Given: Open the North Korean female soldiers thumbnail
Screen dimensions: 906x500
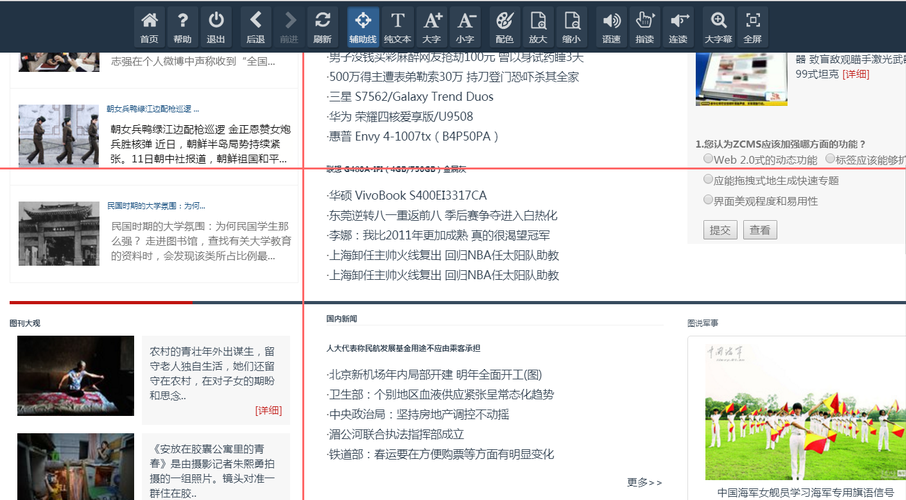Looking at the screenshot, I should click(58, 135).
